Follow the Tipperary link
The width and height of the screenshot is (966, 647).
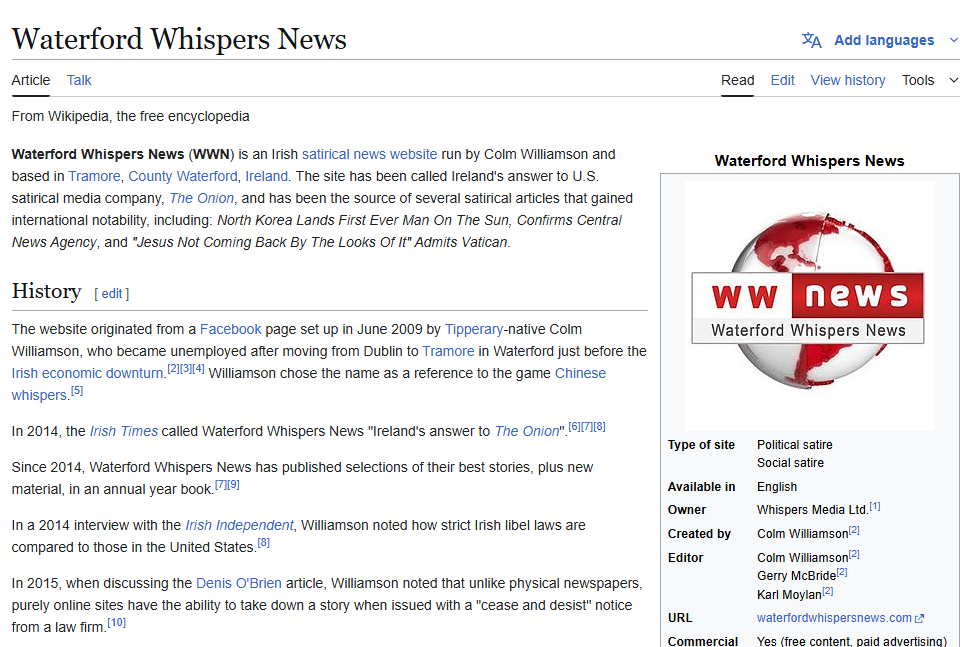pyautogui.click(x=474, y=329)
